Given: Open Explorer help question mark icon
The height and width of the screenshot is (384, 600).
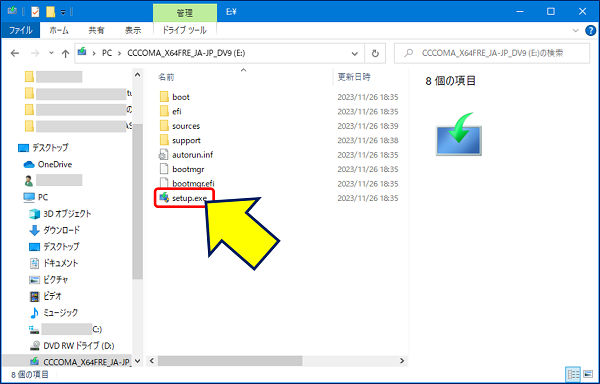Looking at the screenshot, I should pos(591,31).
